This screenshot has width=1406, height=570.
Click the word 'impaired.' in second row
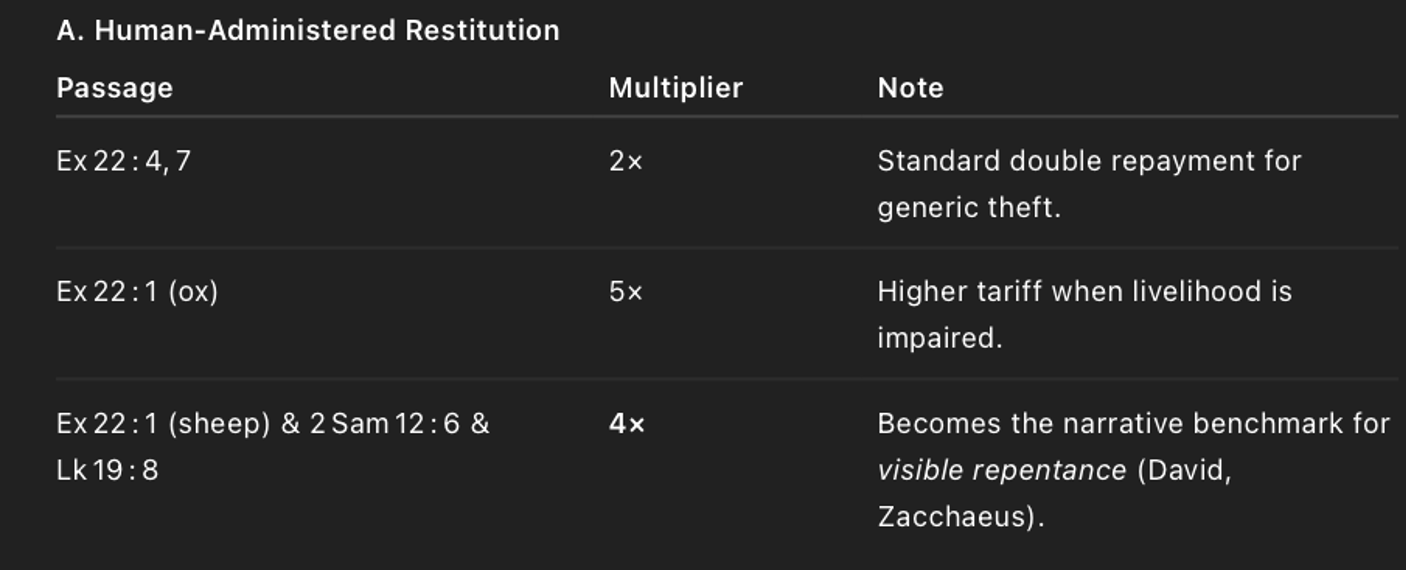click(x=940, y=339)
